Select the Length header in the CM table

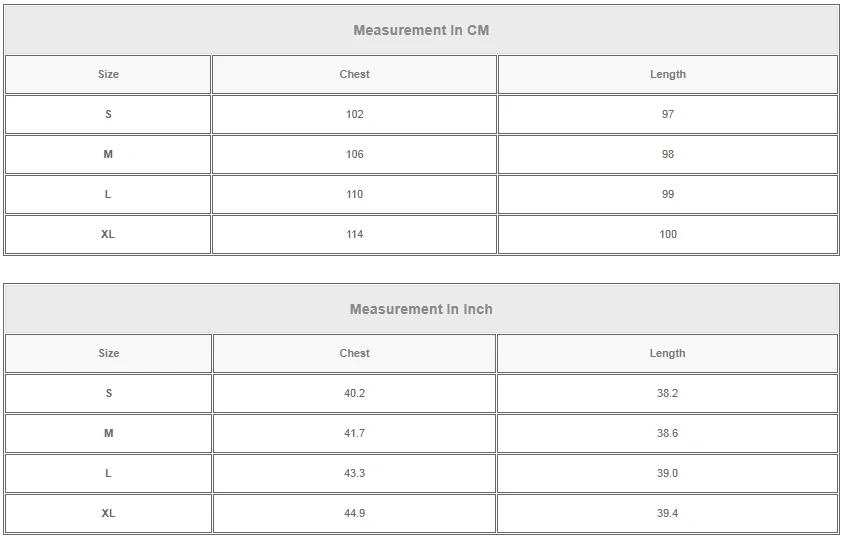(667, 74)
